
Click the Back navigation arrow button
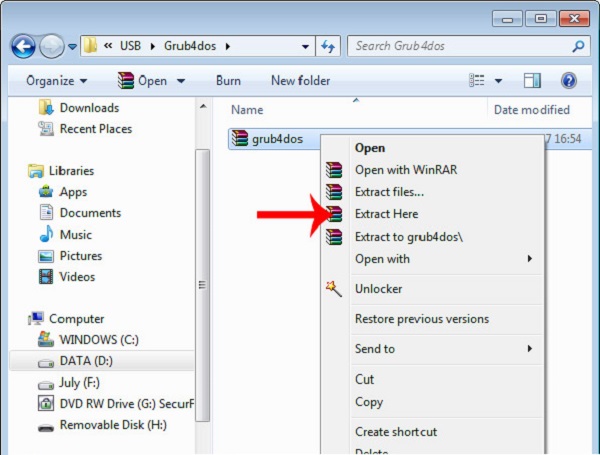[23, 46]
